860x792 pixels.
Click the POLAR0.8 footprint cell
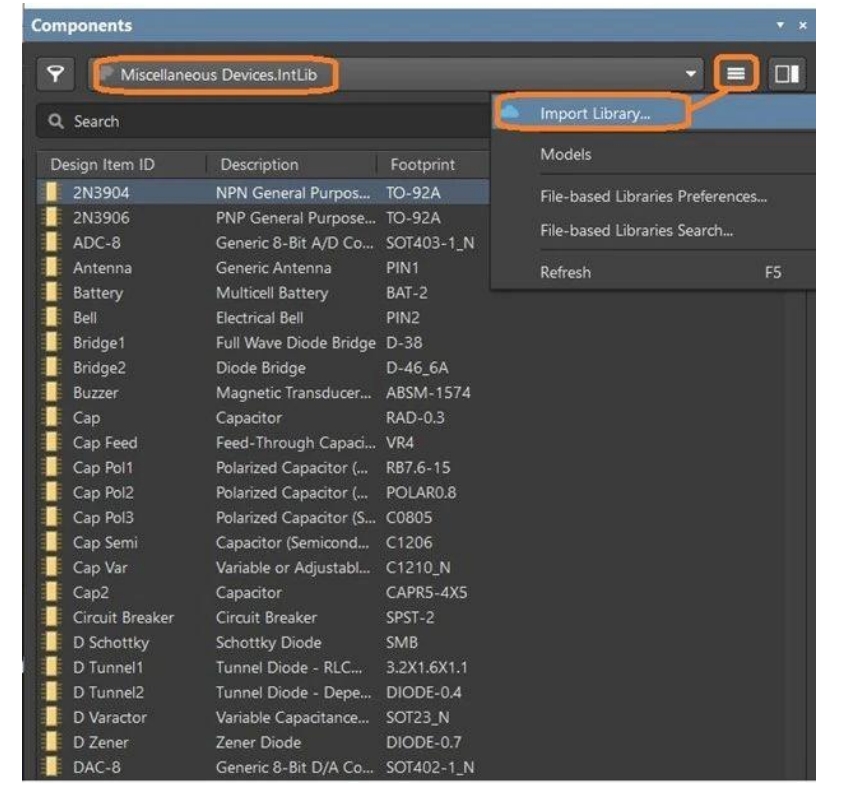[x=421, y=493]
